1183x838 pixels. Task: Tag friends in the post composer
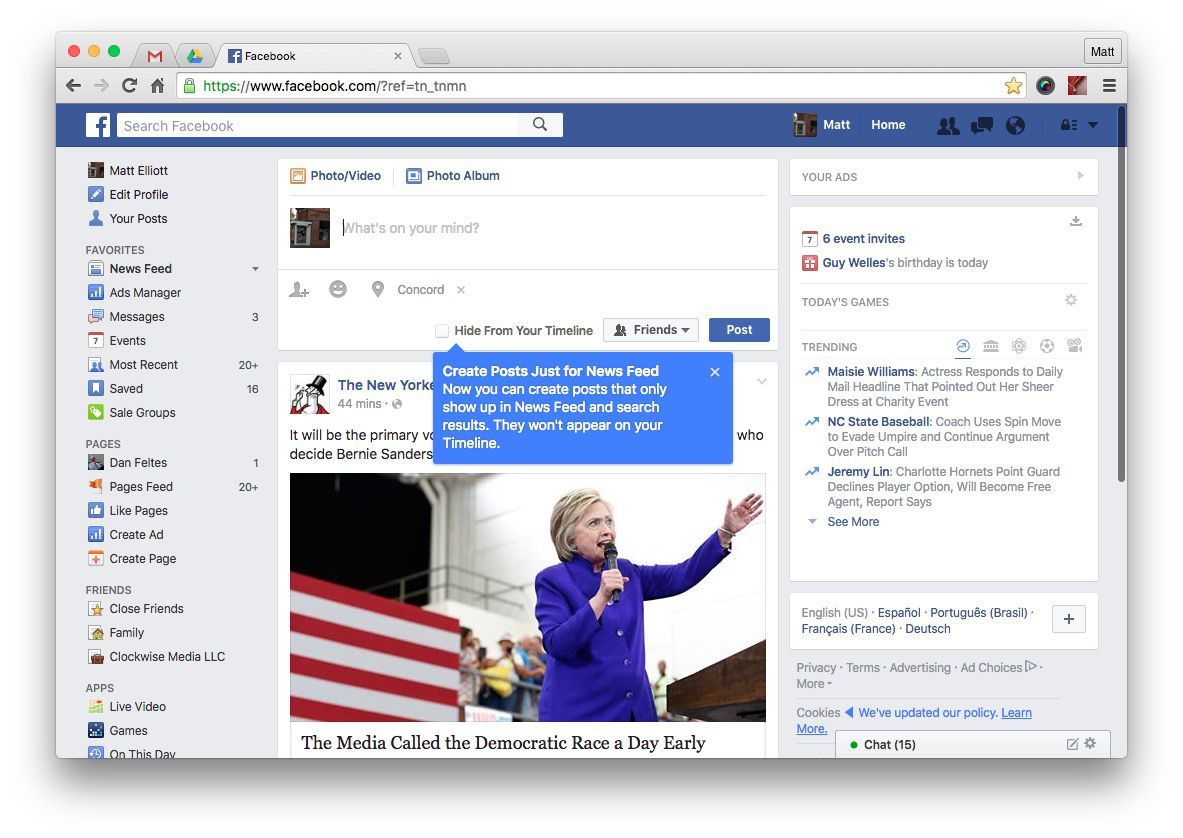click(x=298, y=289)
